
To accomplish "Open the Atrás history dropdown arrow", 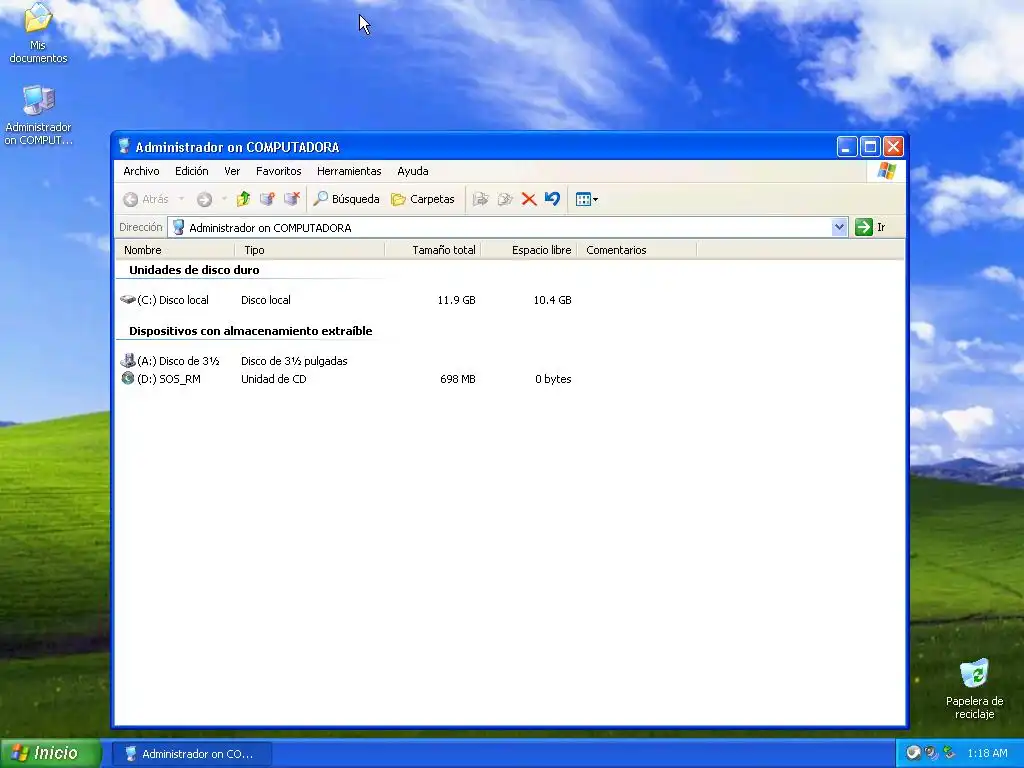I will pos(182,199).
